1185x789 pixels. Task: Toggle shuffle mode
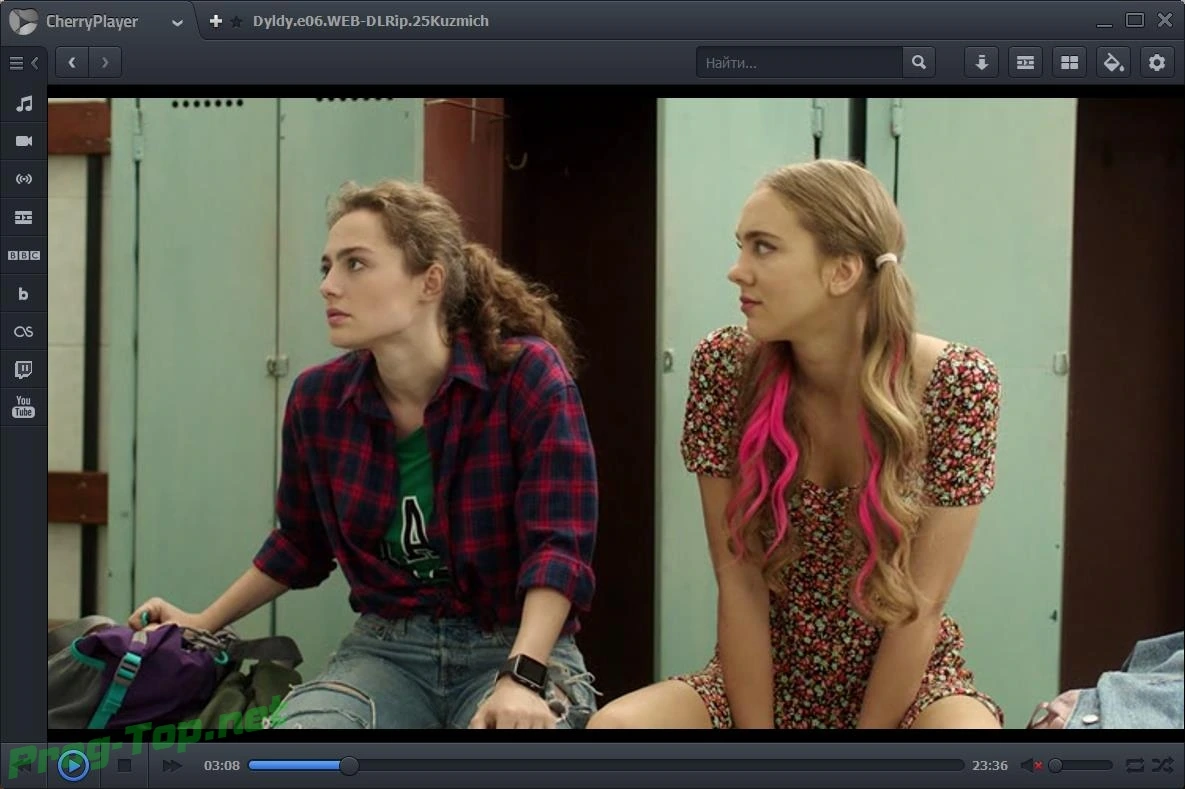pos(1162,766)
